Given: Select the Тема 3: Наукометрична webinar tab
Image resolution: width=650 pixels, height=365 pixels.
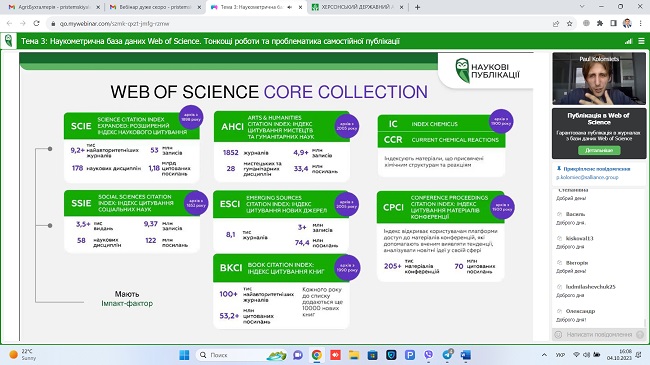Looking at the screenshot, I should pyautogui.click(x=257, y=7).
